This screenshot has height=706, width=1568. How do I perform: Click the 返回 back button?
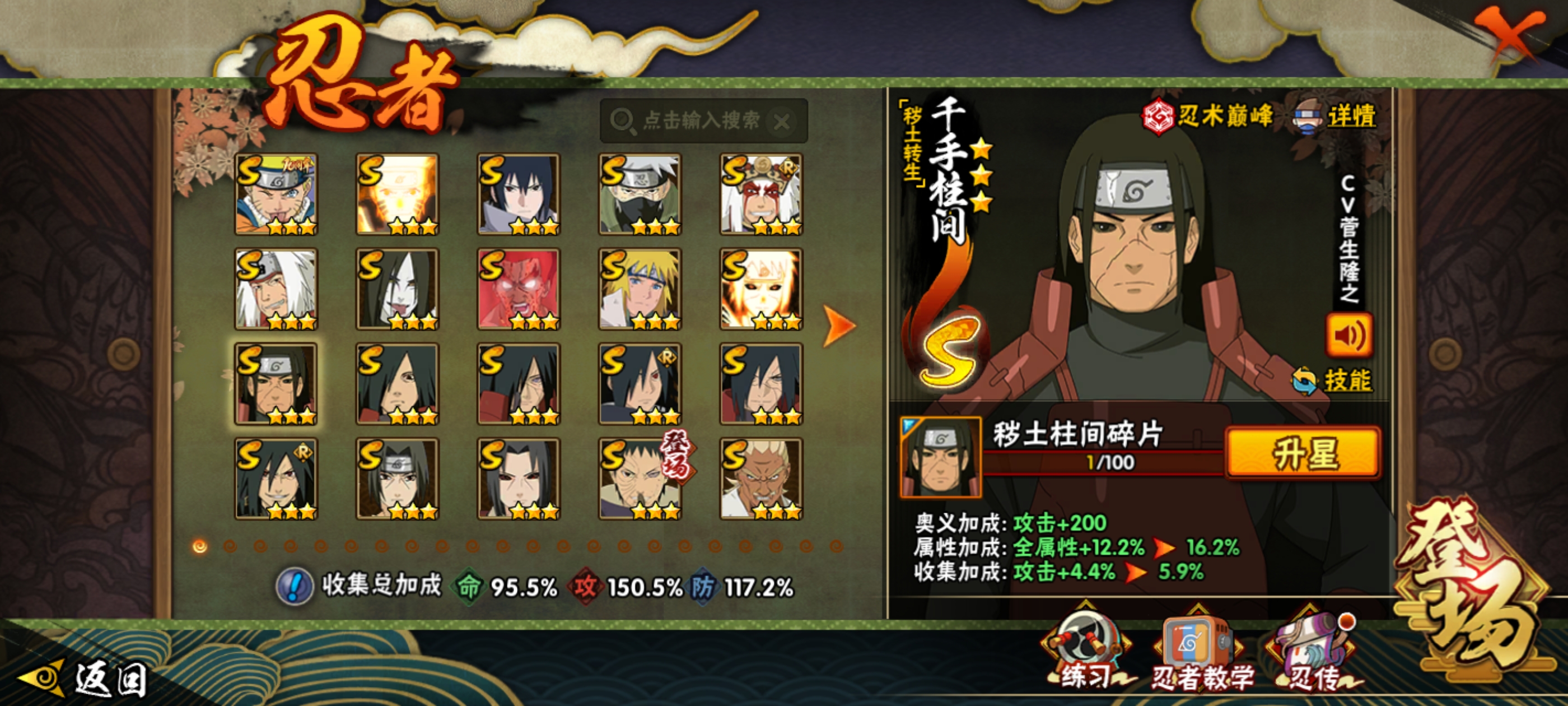click(83, 679)
